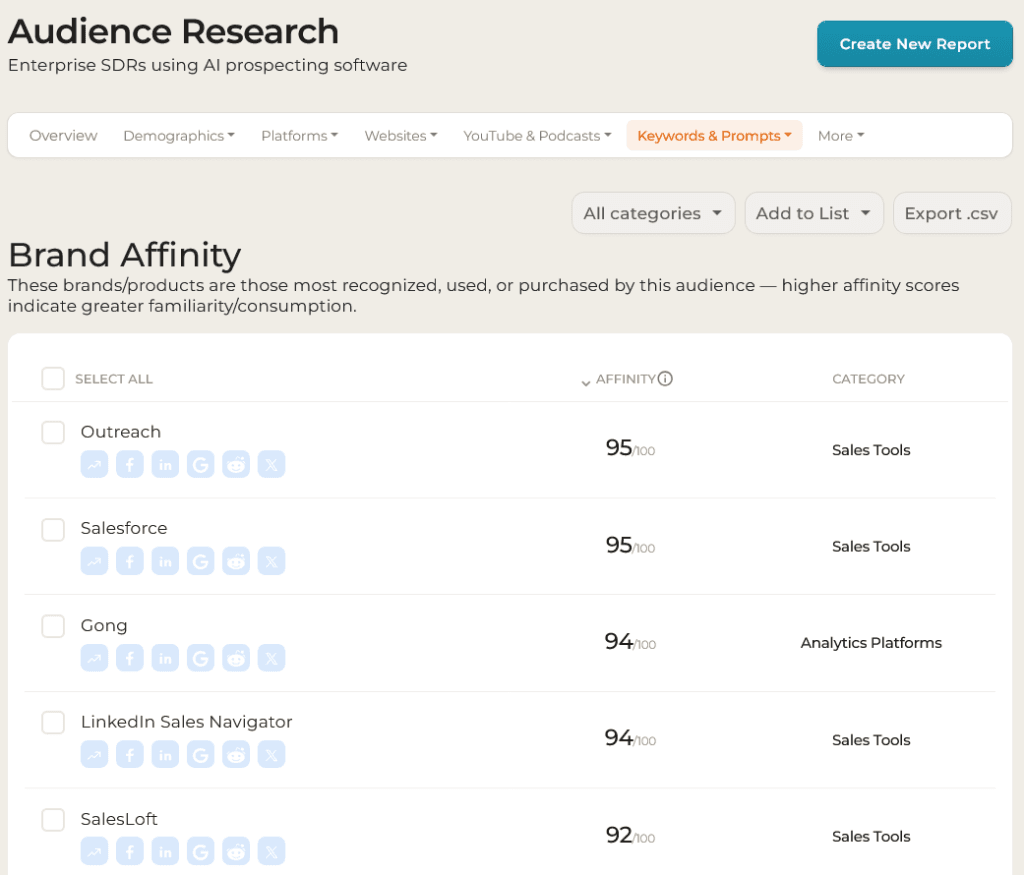
Task: Click the Category column header
Action: (868, 379)
